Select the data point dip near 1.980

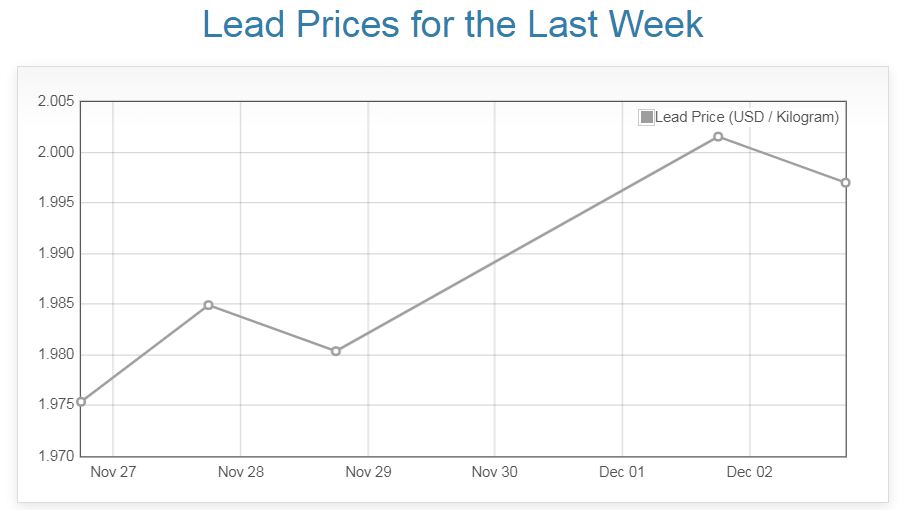(336, 351)
